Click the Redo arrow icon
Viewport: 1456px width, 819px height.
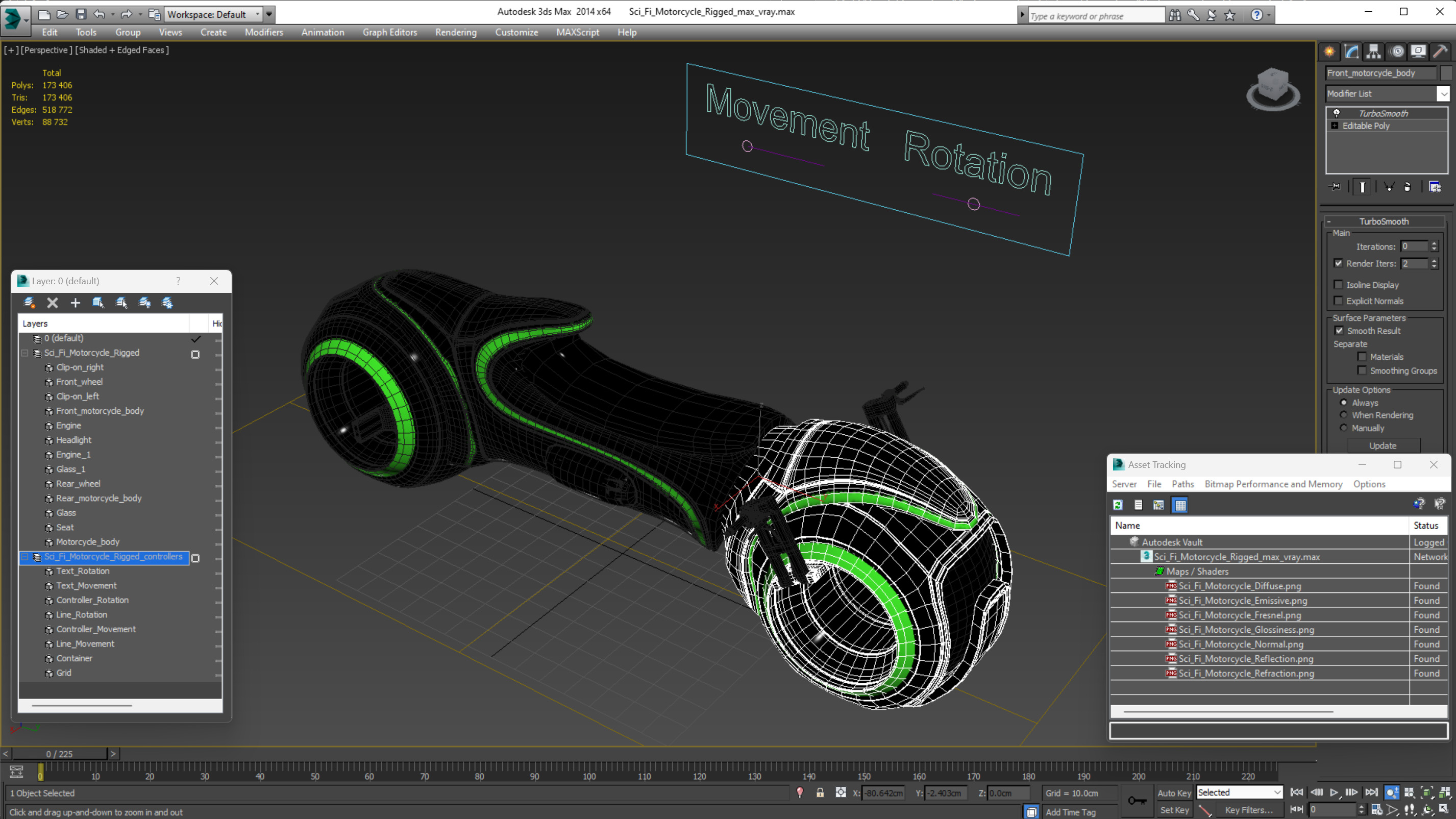click(x=126, y=14)
